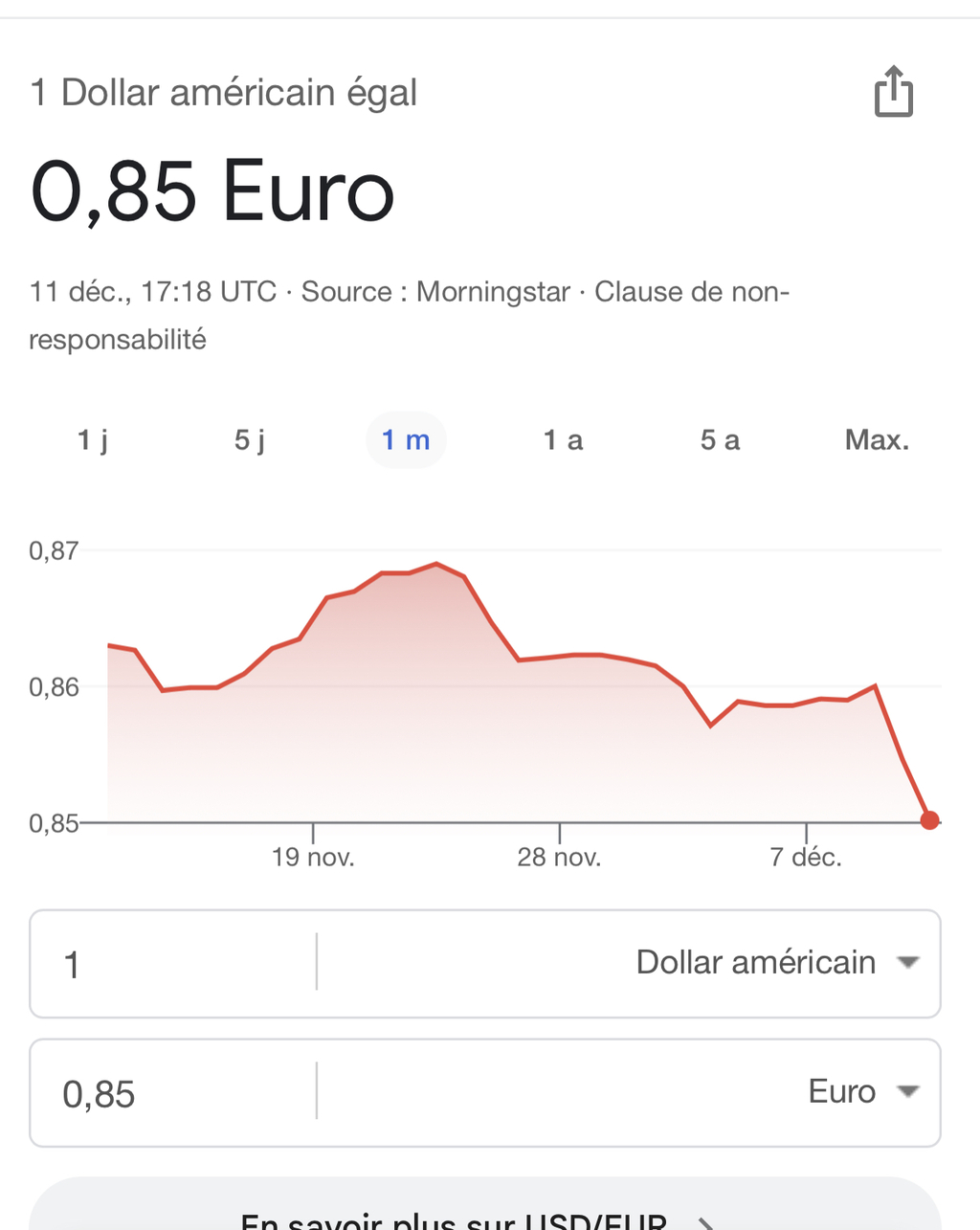
Task: Click the Euro dropdown arrow icon
Action: (x=908, y=1092)
